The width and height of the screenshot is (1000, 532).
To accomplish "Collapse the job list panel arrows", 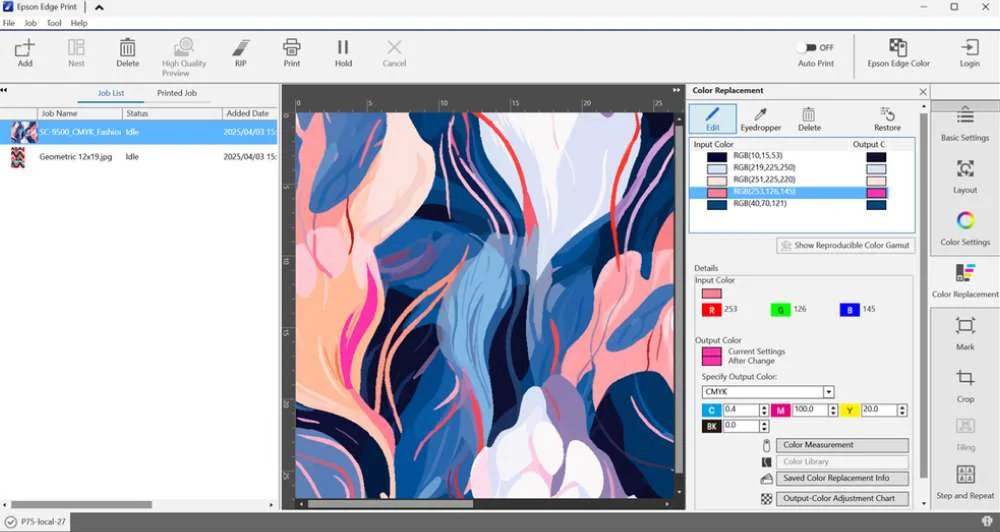I will tap(4, 91).
